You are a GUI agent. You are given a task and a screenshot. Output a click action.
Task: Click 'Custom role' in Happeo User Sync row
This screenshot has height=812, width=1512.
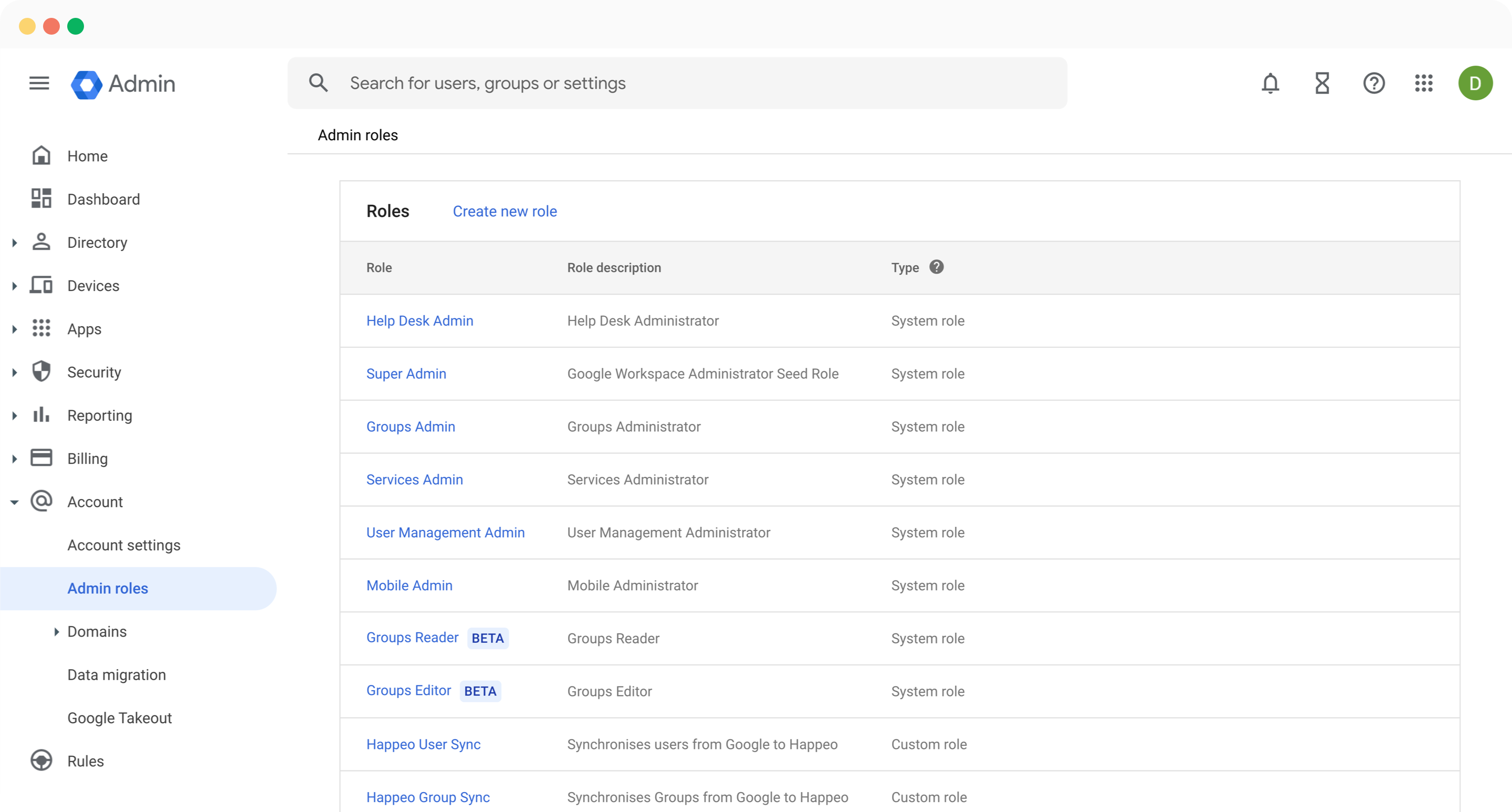click(x=929, y=744)
